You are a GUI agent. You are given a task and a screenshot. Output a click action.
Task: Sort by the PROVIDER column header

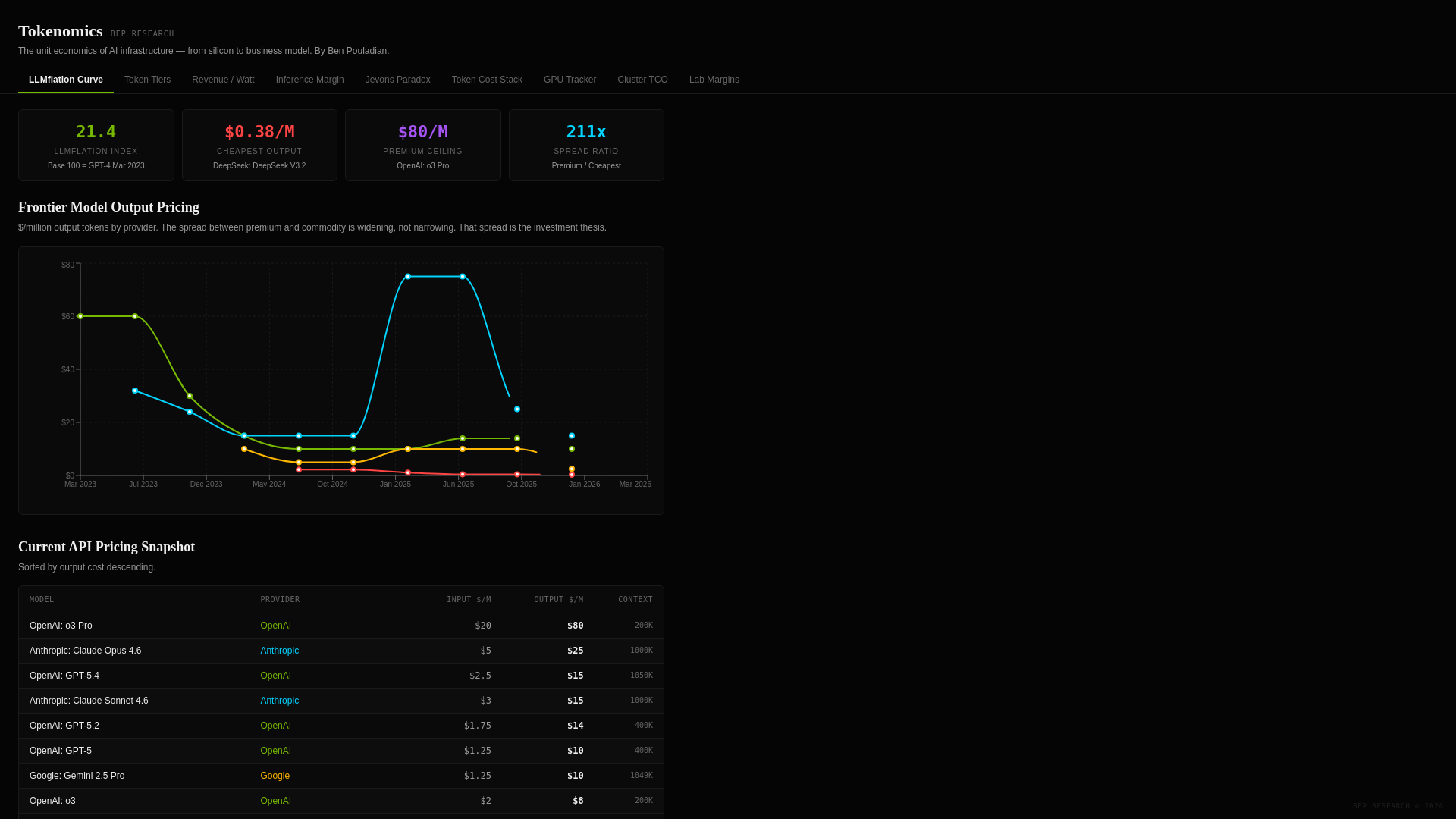[x=280, y=600]
